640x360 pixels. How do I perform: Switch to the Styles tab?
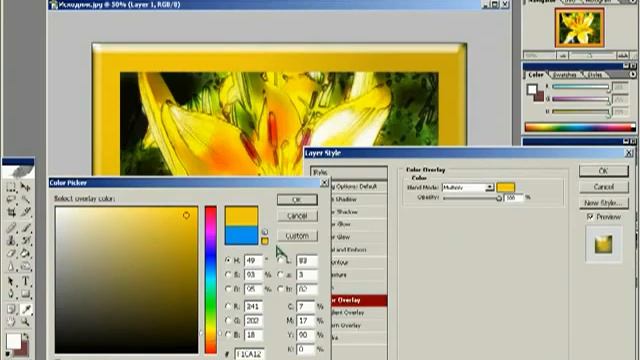[x=594, y=75]
